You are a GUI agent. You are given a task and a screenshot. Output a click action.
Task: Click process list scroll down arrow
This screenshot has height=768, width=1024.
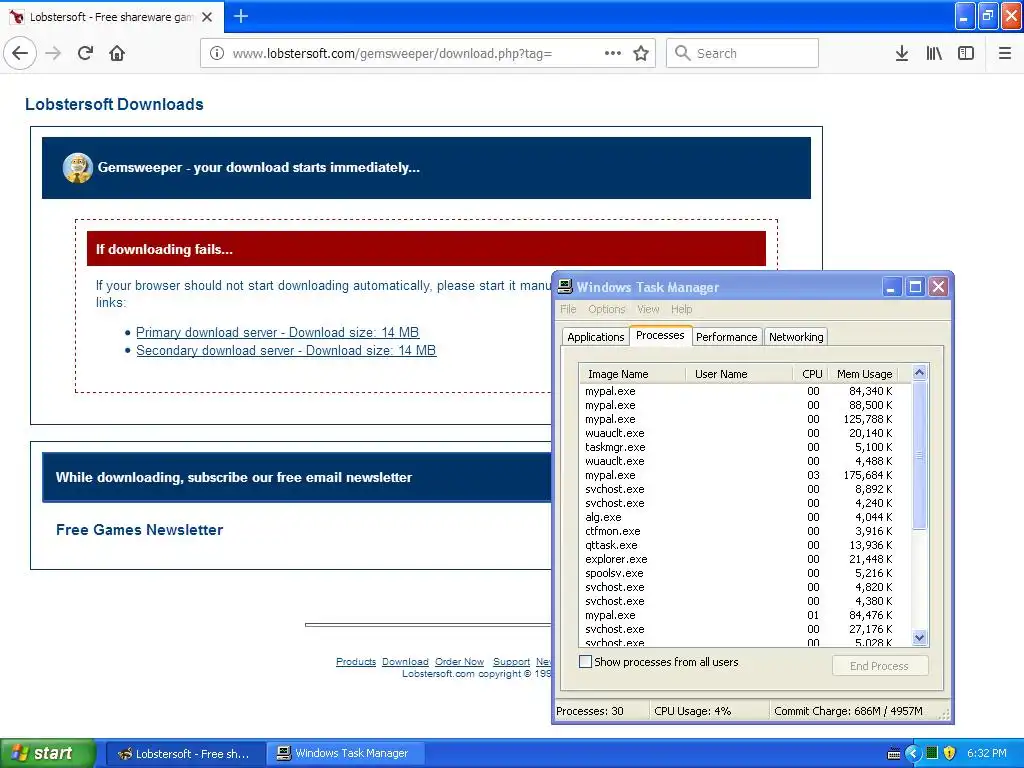click(x=920, y=637)
